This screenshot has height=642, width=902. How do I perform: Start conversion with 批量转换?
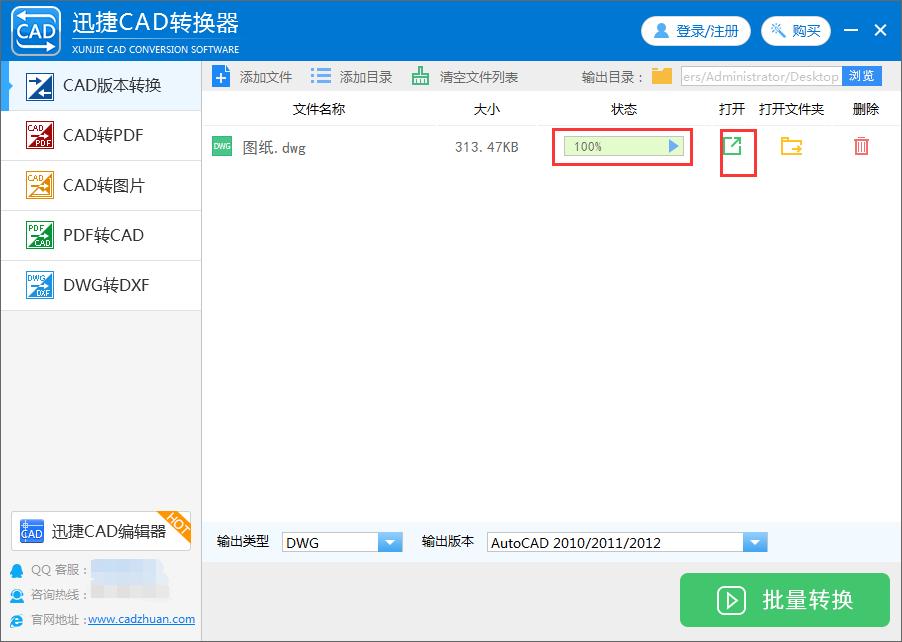click(x=784, y=600)
